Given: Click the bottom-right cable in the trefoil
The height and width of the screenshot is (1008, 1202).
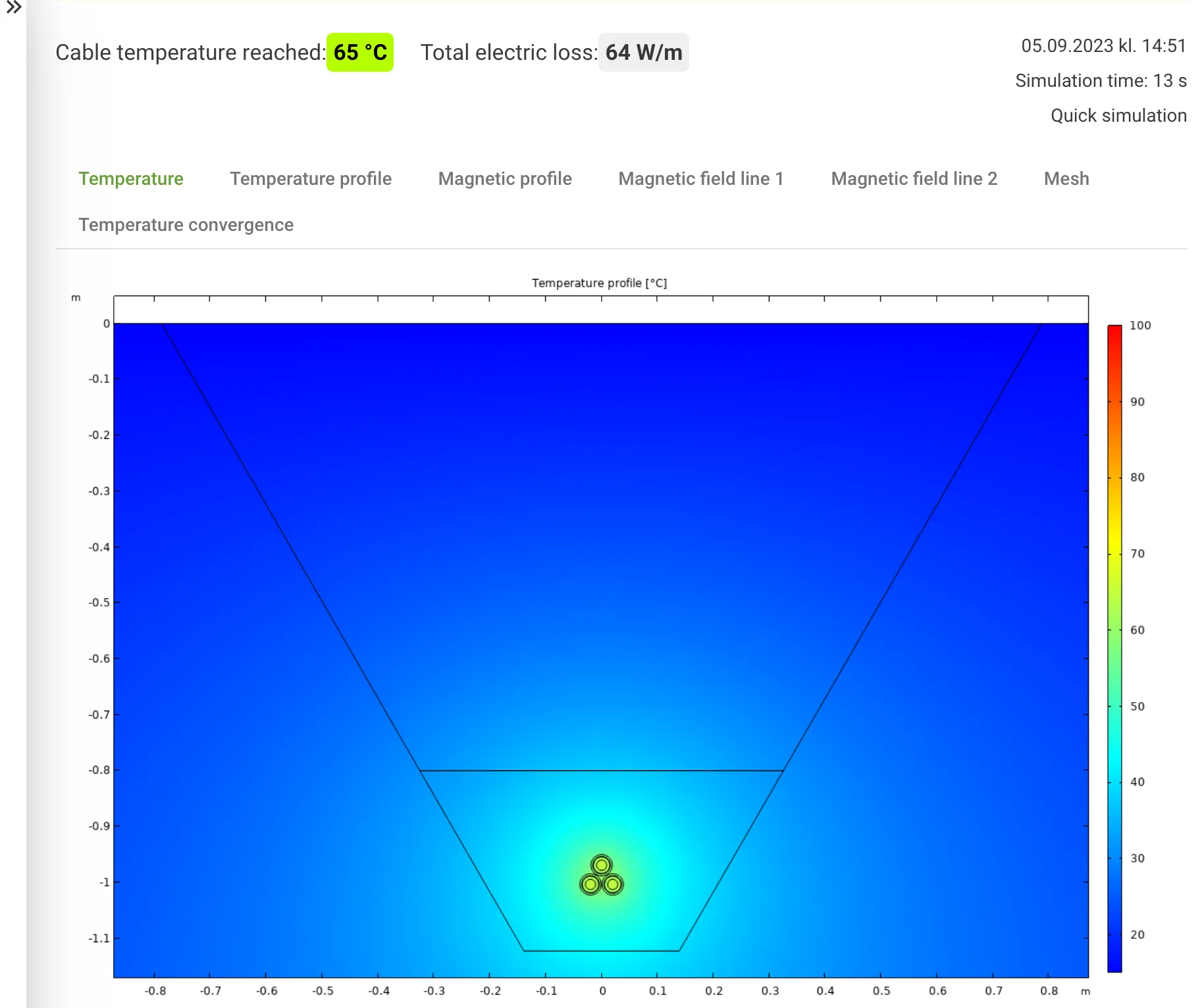Looking at the screenshot, I should coord(613,885).
